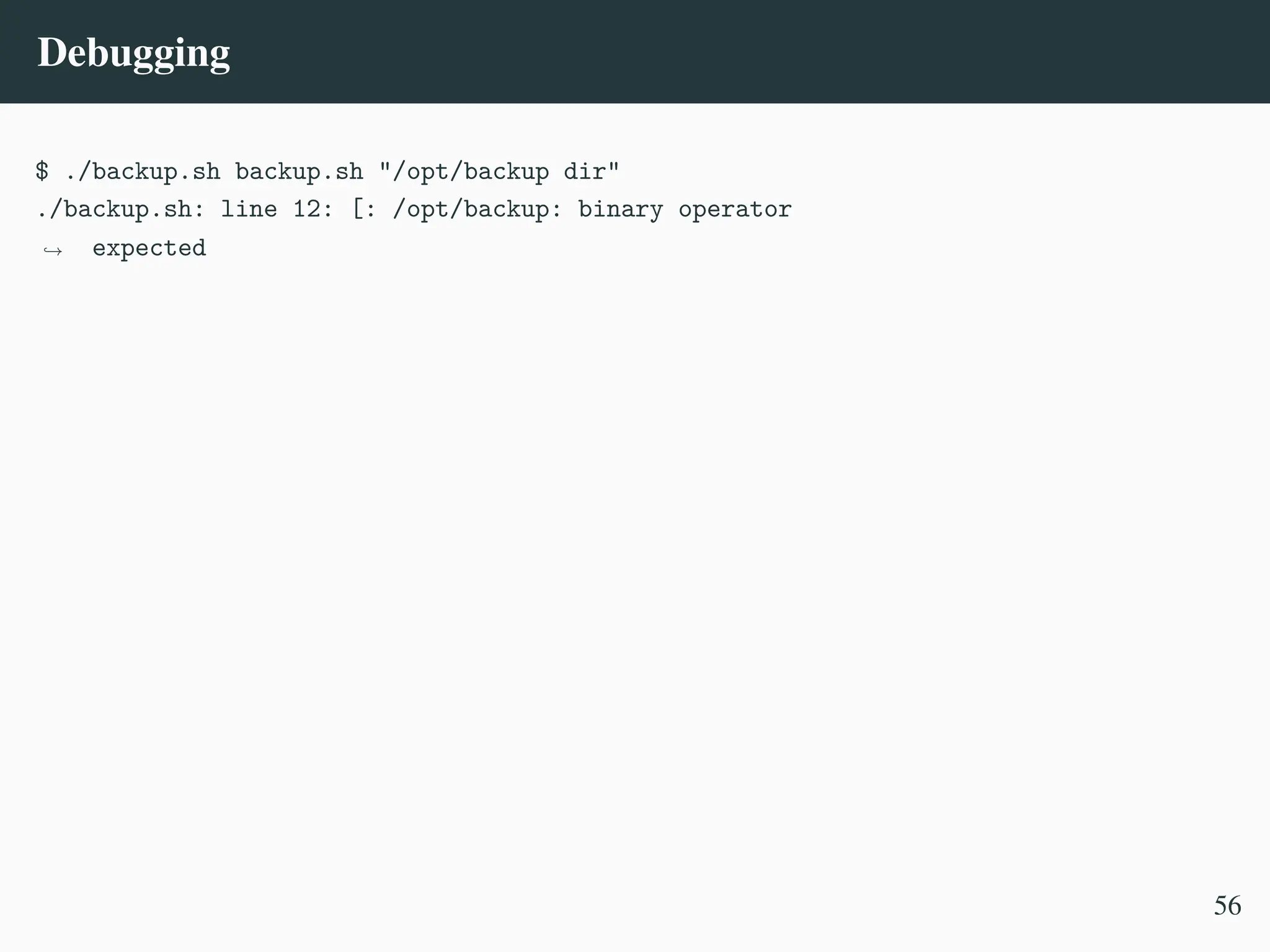Click the word expected on wrapped line
Viewport: 1270px width, 952px height.
[149, 248]
